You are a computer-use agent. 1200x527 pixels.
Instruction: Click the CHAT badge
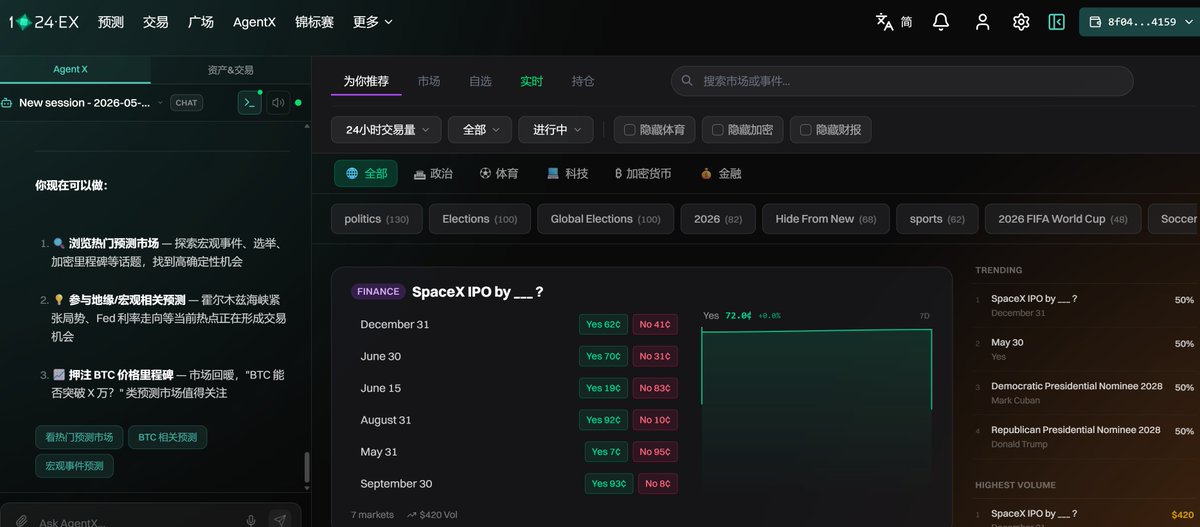click(x=186, y=102)
